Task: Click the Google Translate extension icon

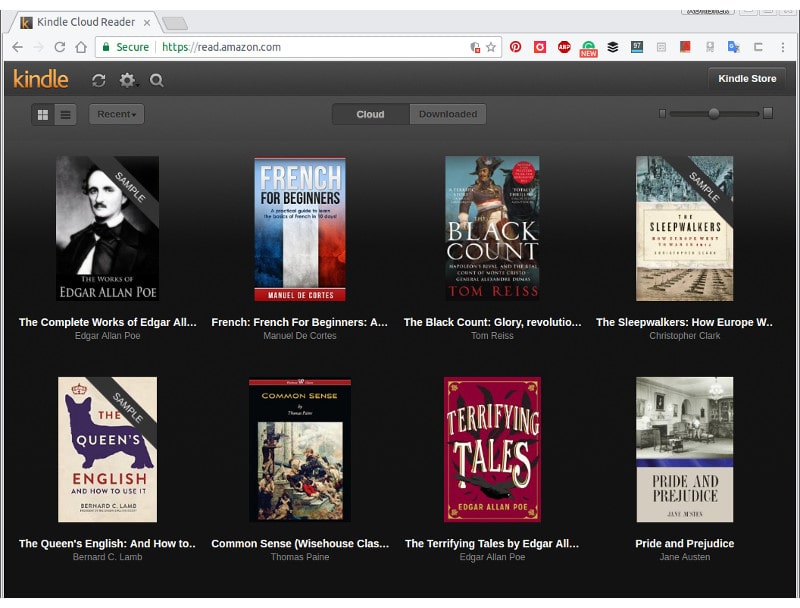Action: click(733, 47)
